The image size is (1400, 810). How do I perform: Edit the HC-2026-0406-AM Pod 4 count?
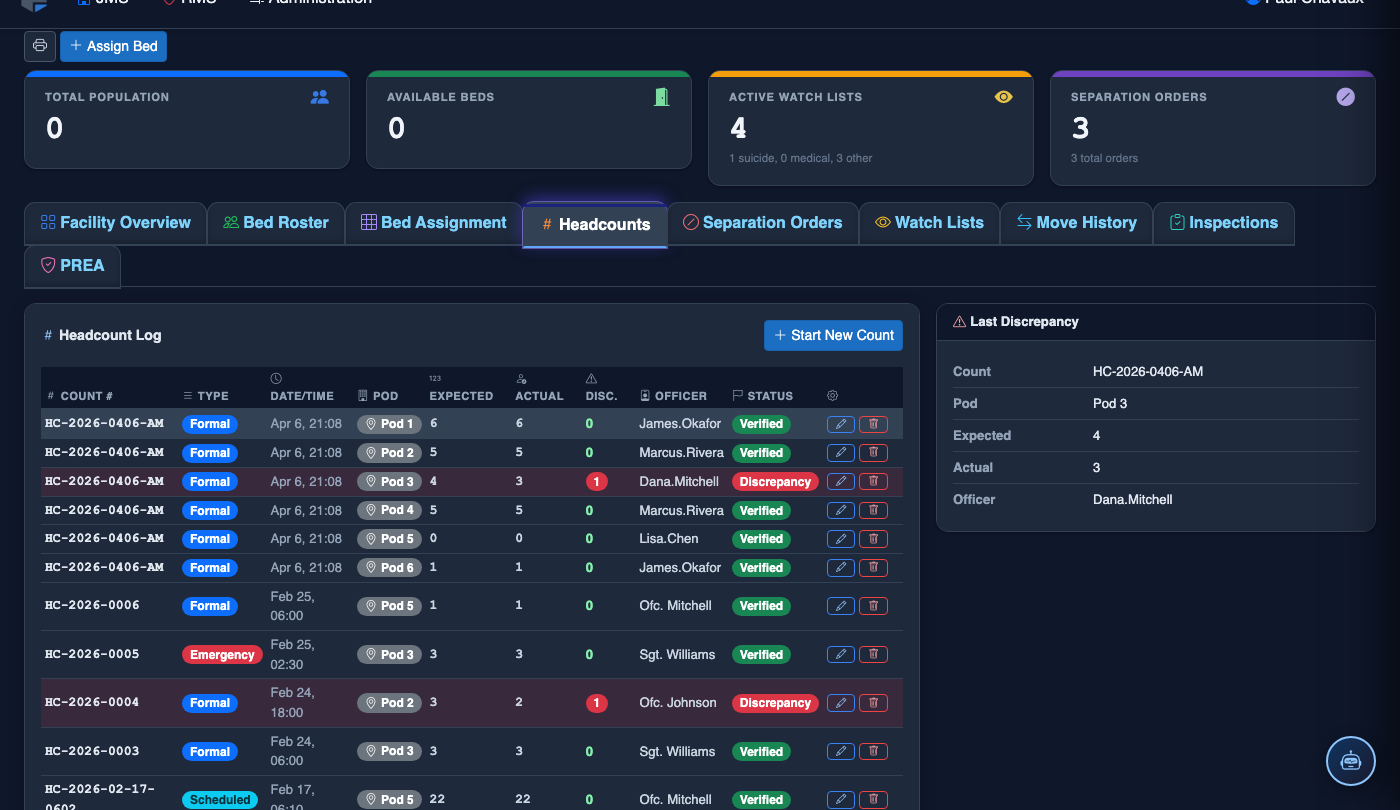pyautogui.click(x=841, y=511)
